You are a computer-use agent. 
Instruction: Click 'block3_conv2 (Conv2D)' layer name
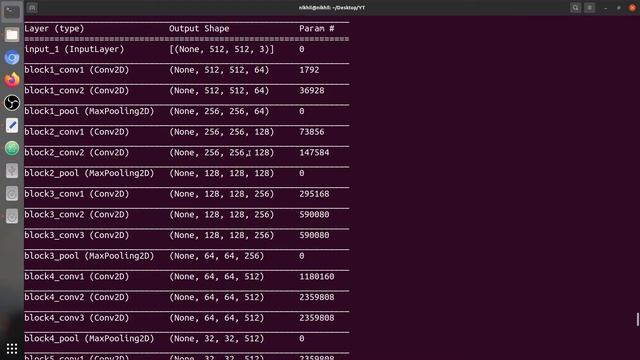pyautogui.click(x=77, y=214)
